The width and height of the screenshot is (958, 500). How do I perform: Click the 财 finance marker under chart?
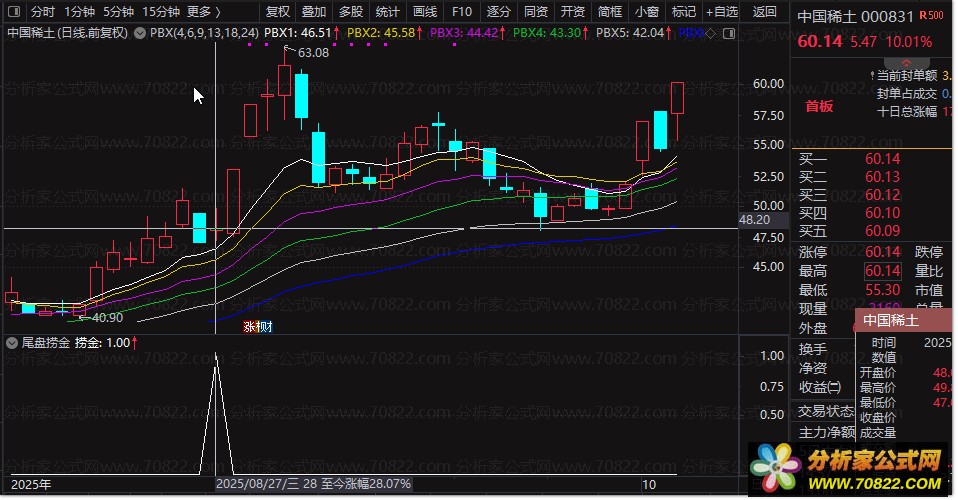point(265,326)
